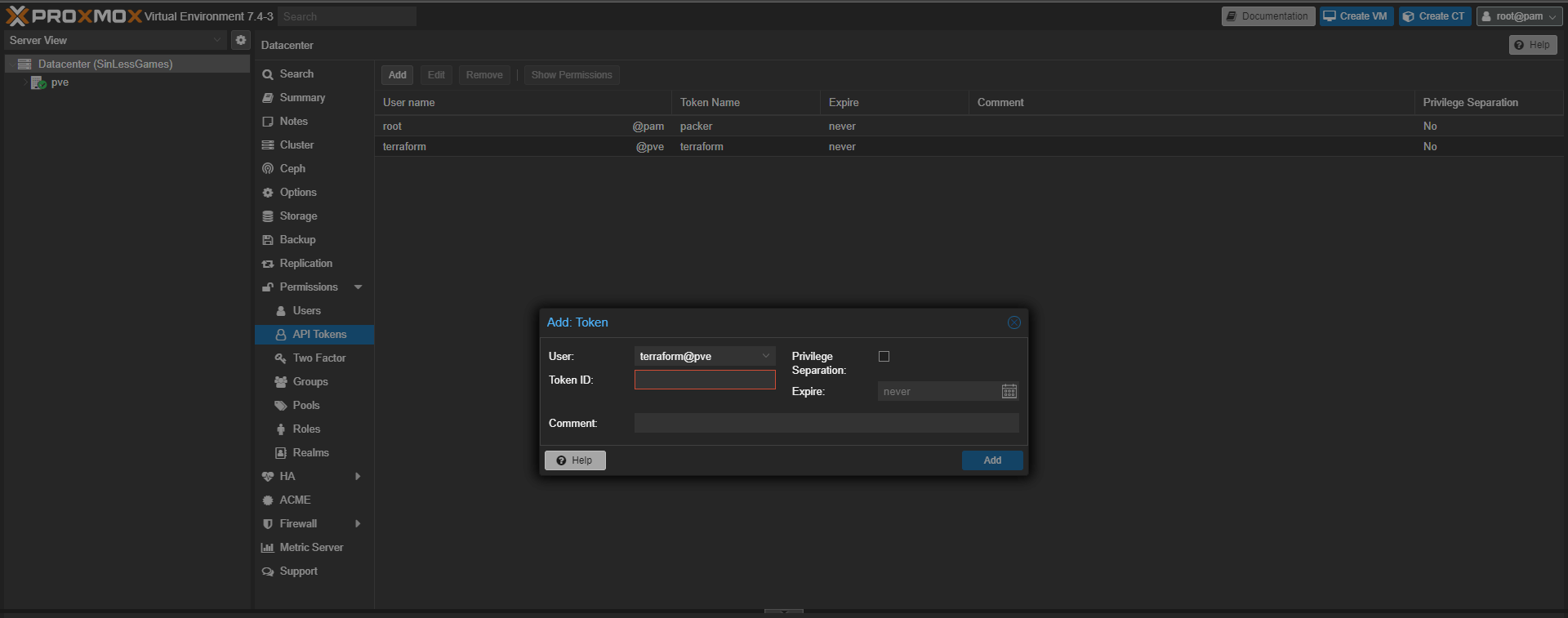Click the Groups people icon

point(281,382)
